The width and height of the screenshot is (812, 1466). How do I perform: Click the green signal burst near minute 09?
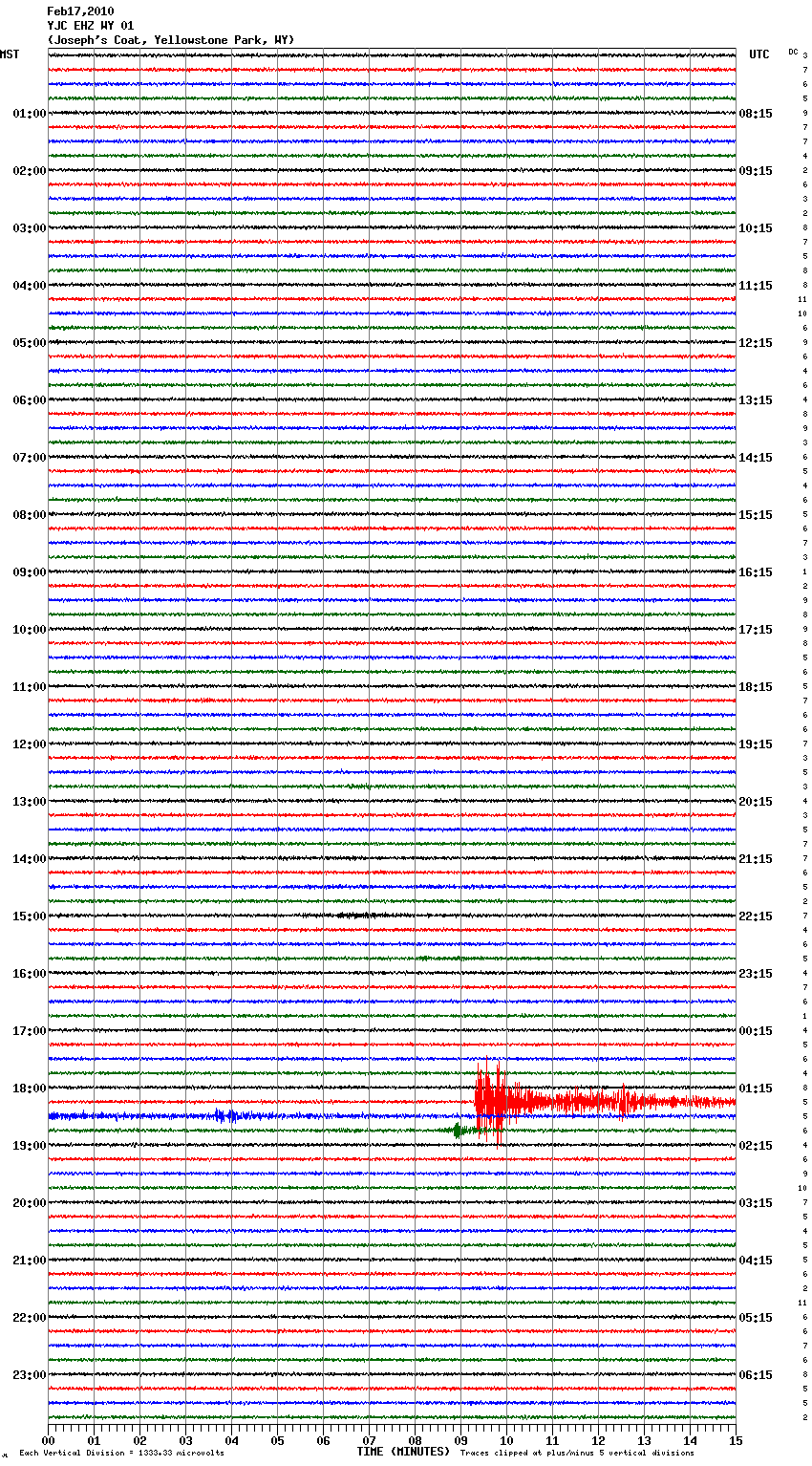pyautogui.click(x=459, y=1131)
